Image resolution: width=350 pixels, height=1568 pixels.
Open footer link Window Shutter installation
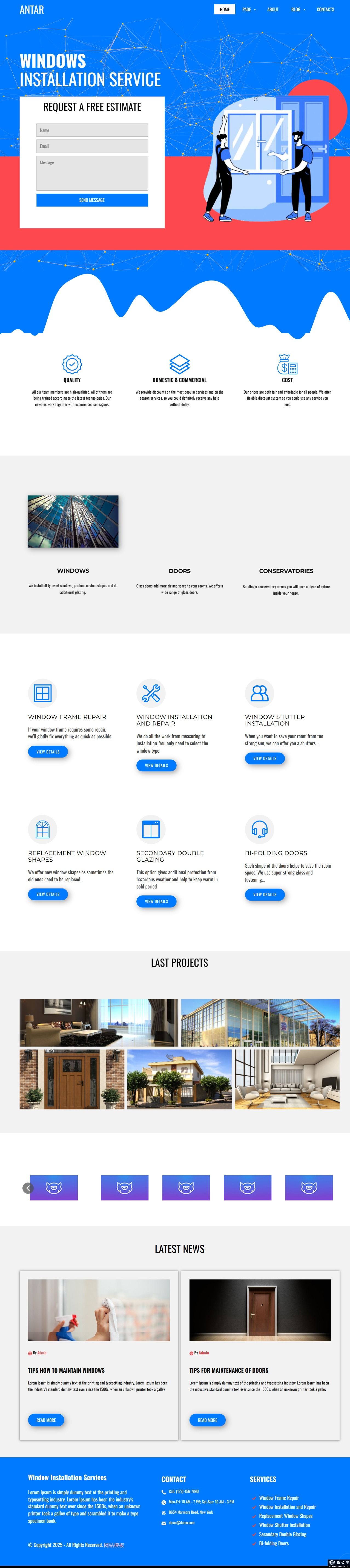coord(284,1525)
